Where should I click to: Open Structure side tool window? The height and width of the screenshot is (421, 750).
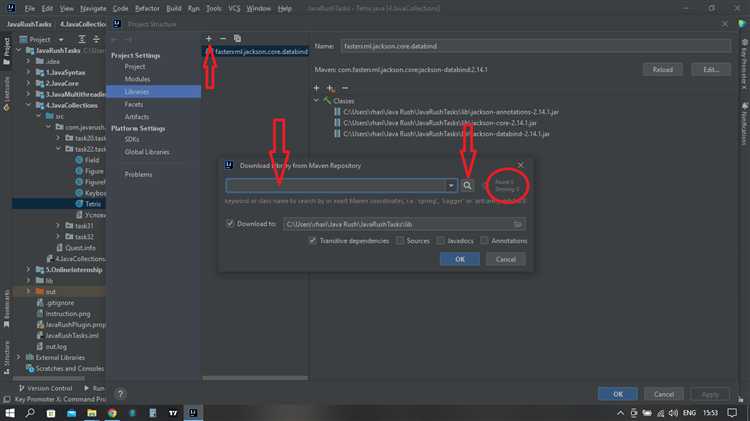6,357
